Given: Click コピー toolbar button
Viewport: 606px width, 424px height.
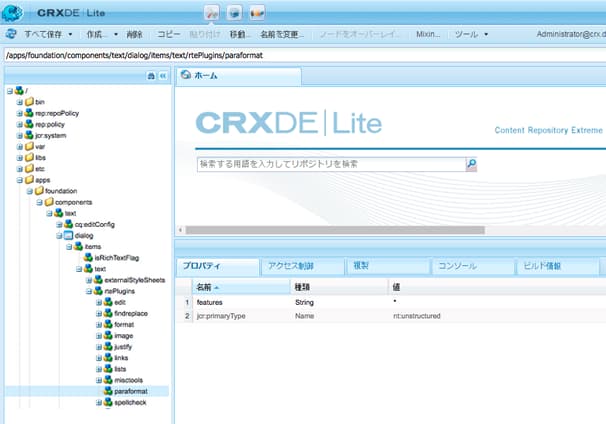Looking at the screenshot, I should point(169,34).
